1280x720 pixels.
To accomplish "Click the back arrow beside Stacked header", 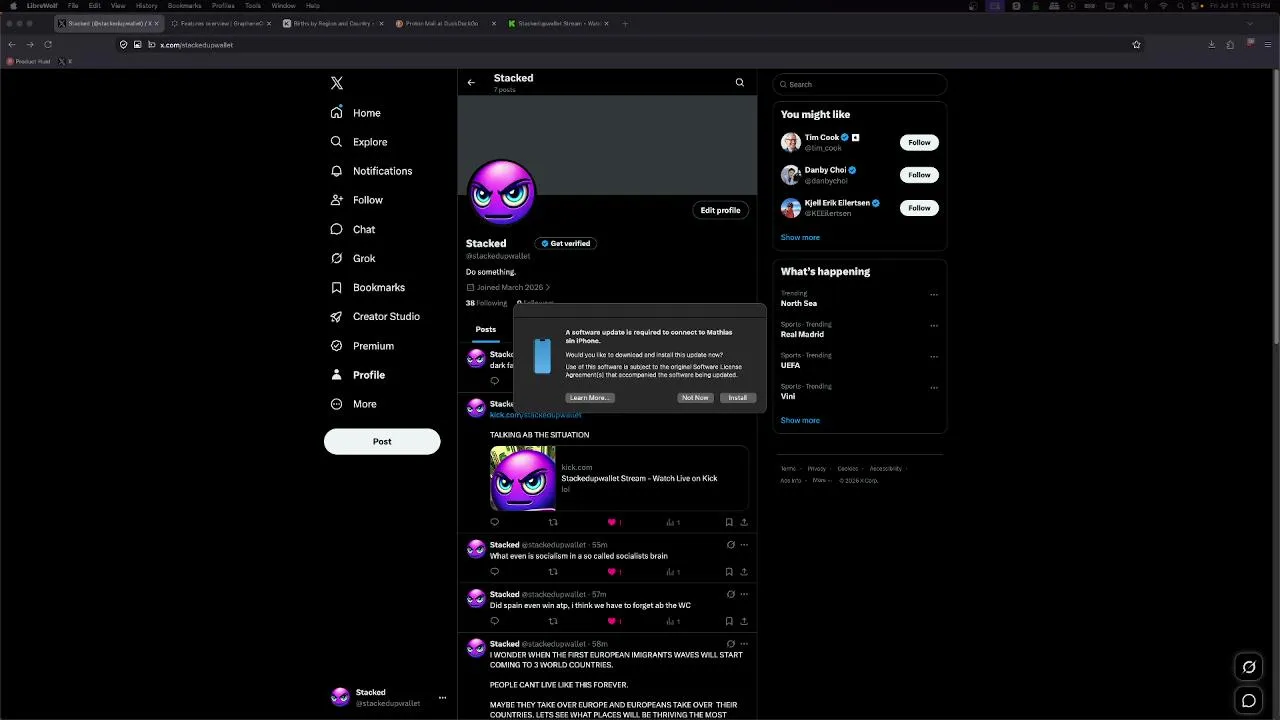I will point(471,83).
